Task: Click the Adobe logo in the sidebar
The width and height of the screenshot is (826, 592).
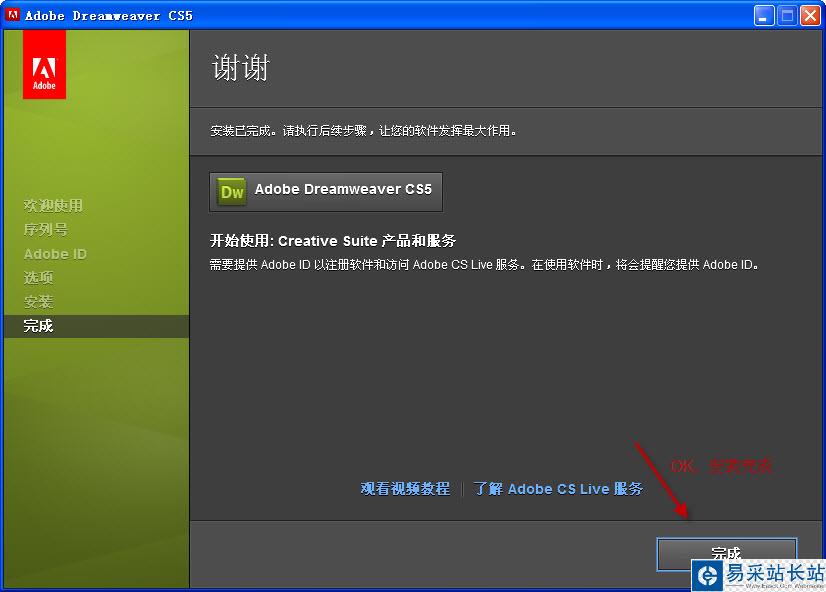Action: pos(44,64)
